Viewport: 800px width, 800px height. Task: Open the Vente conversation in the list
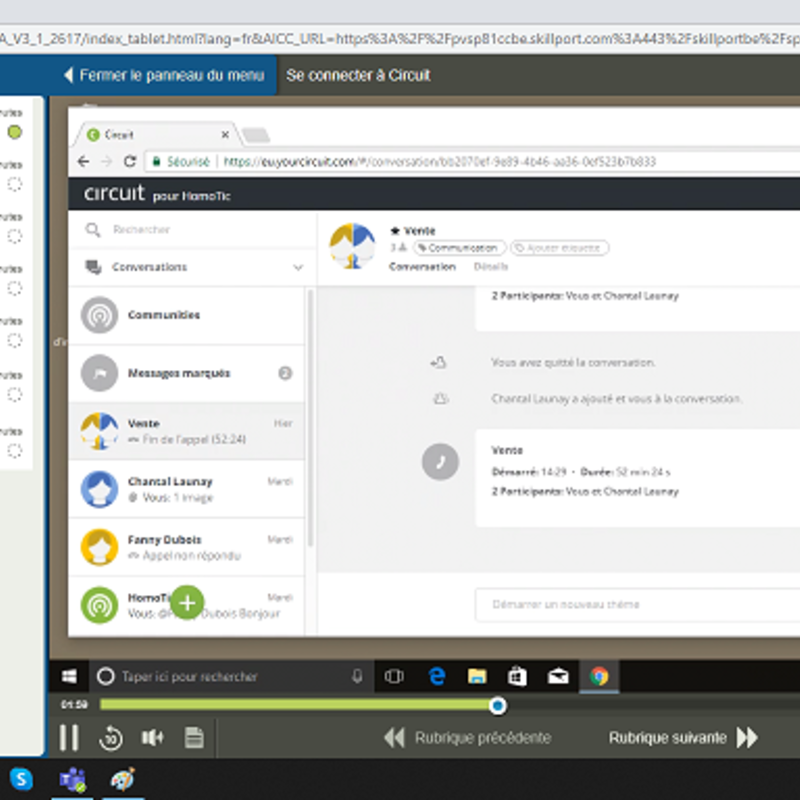coord(187,431)
